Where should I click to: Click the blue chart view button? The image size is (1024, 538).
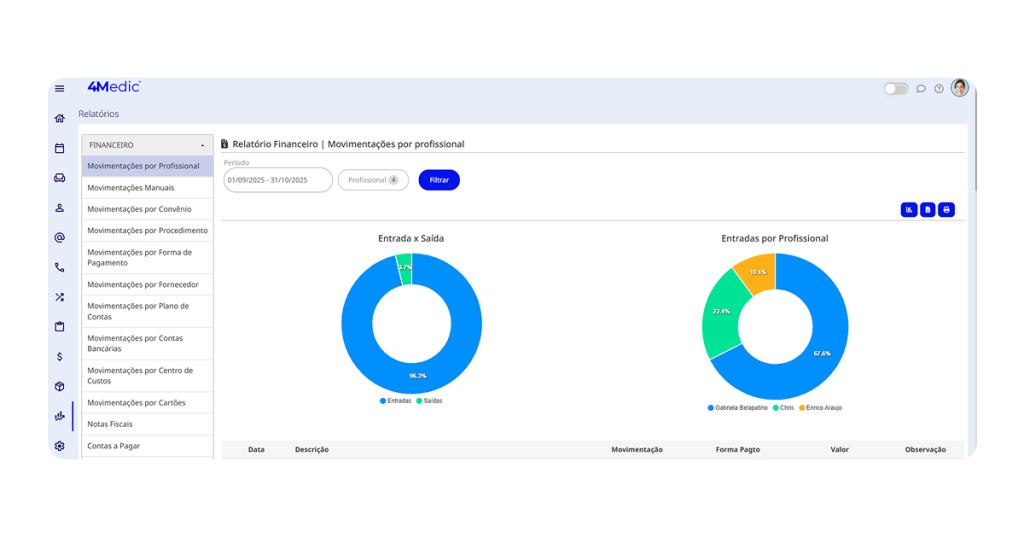(908, 210)
